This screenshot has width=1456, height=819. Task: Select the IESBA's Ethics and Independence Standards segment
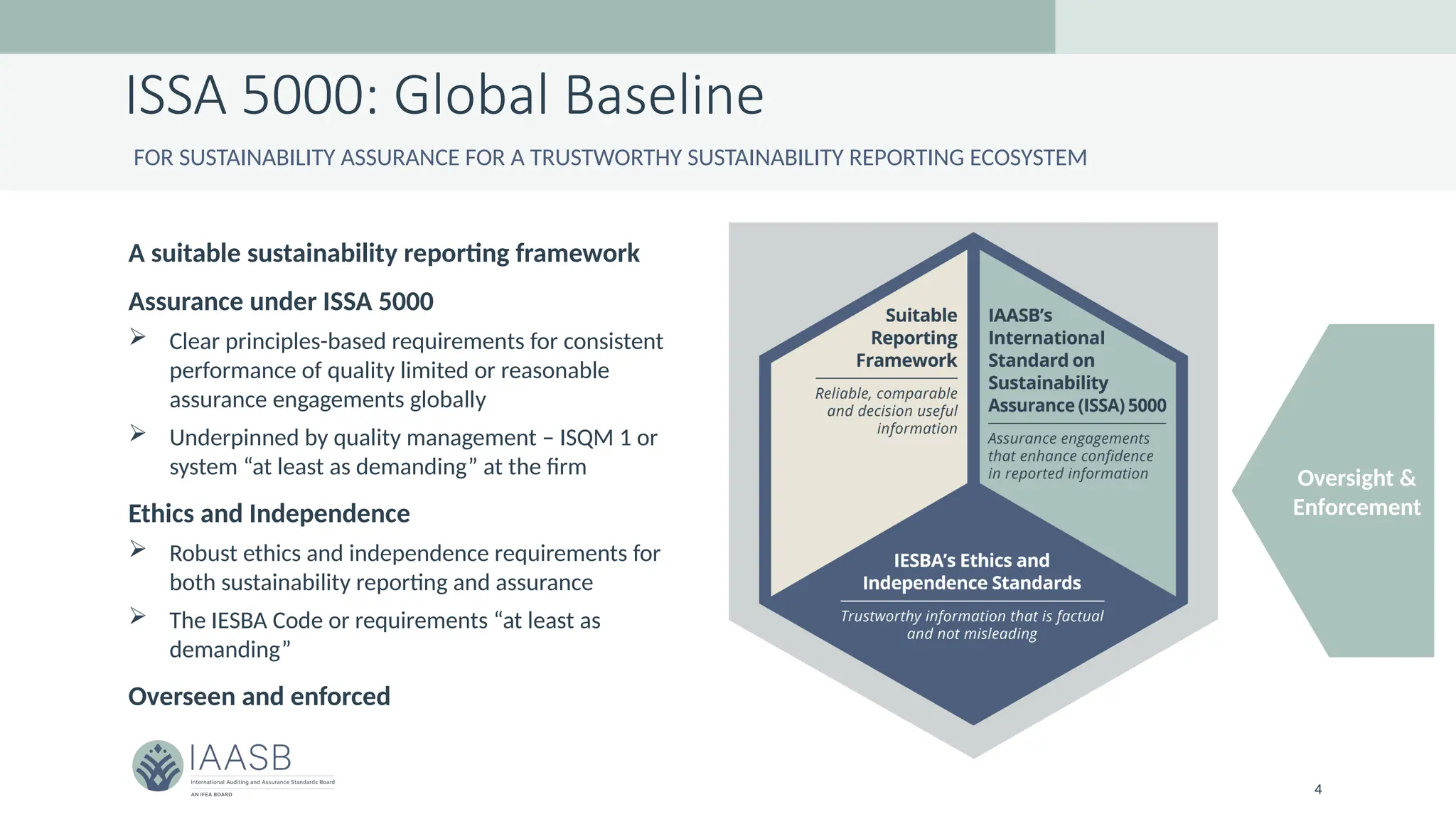tap(971, 572)
